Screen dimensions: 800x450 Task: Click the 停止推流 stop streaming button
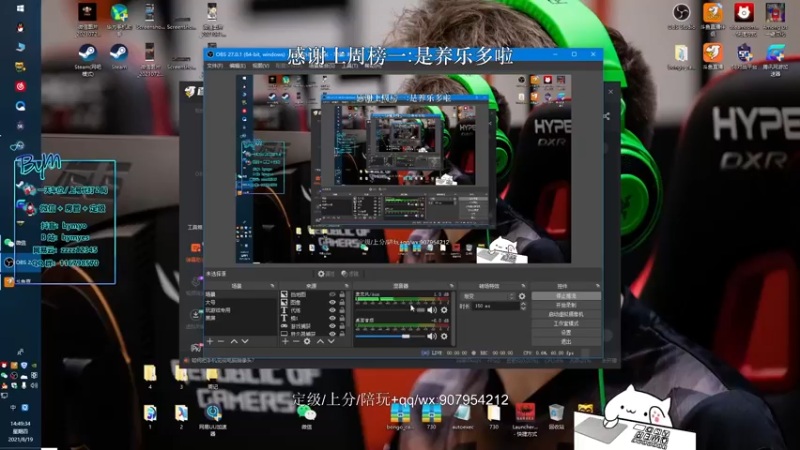[566, 296]
